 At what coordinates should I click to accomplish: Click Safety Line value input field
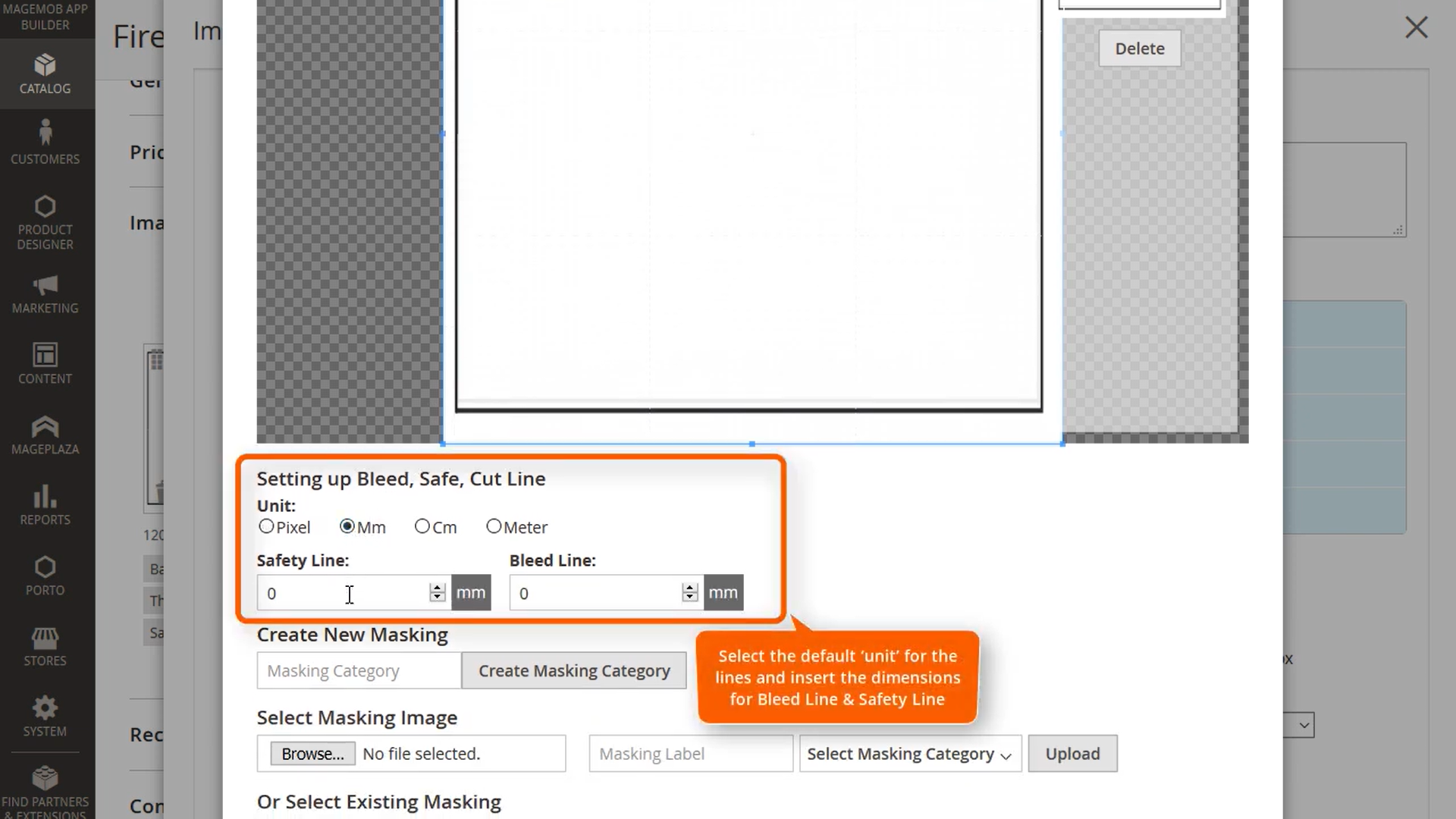348,593
